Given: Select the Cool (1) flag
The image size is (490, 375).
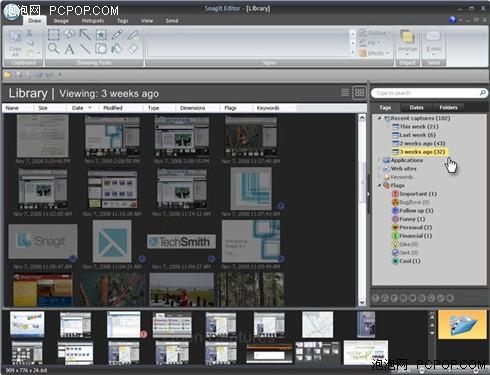Looking at the screenshot, I should [x=406, y=261].
